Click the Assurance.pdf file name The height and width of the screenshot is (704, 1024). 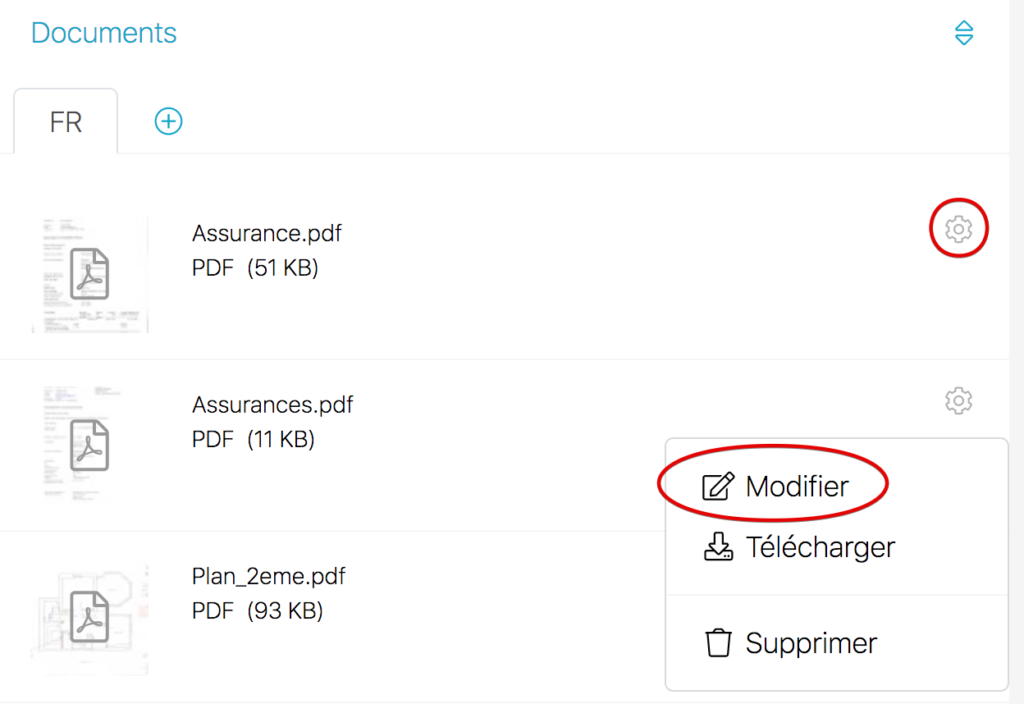click(x=266, y=234)
